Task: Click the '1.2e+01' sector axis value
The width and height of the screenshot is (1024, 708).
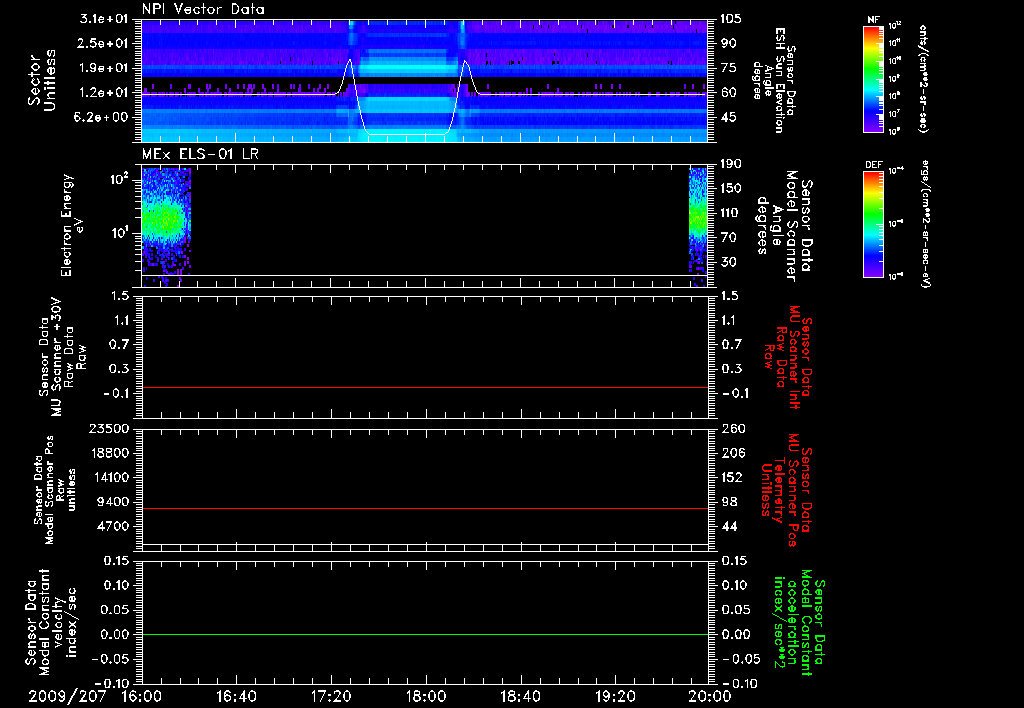Action: click(x=104, y=93)
